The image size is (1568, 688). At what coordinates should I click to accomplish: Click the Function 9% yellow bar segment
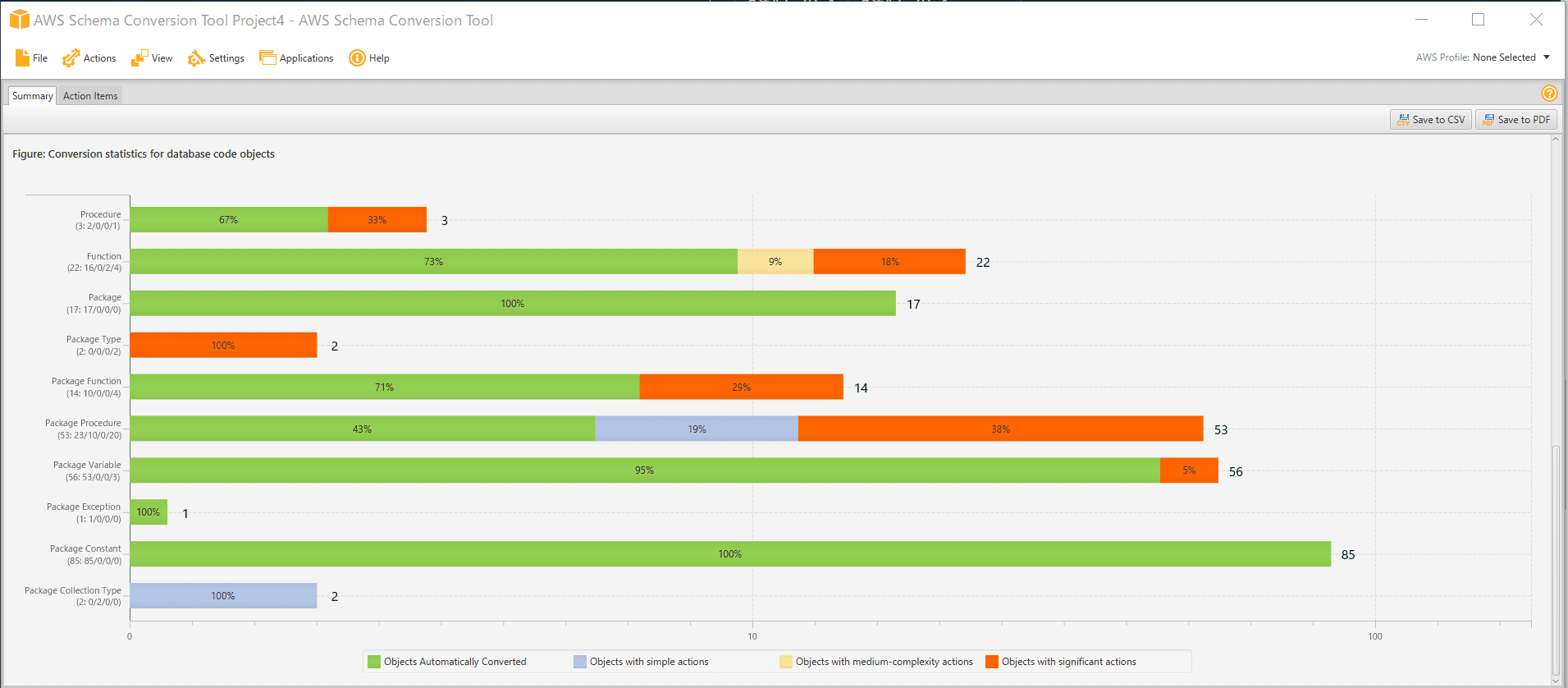pyautogui.click(x=775, y=262)
